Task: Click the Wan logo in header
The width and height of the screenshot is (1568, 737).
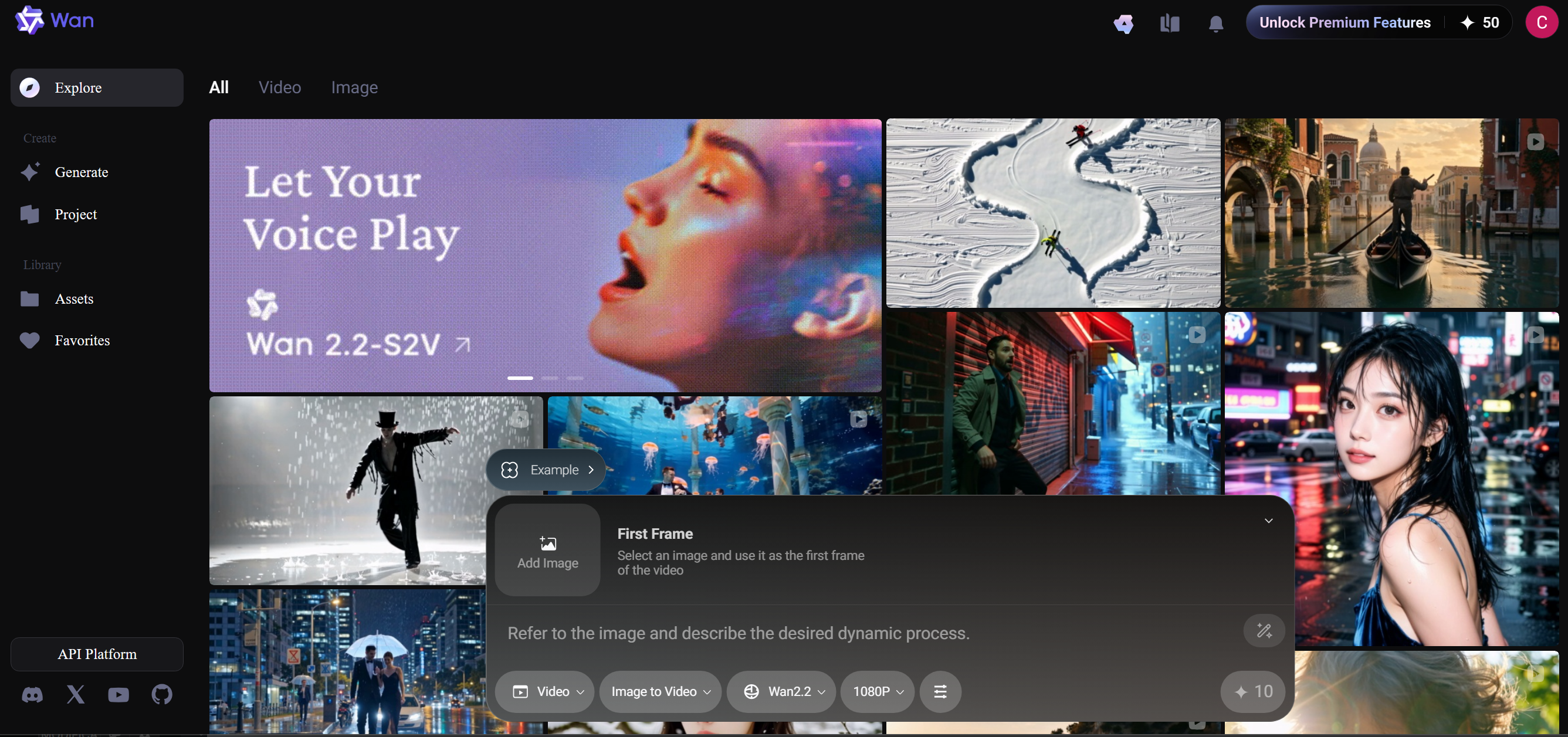Action: pos(54,21)
